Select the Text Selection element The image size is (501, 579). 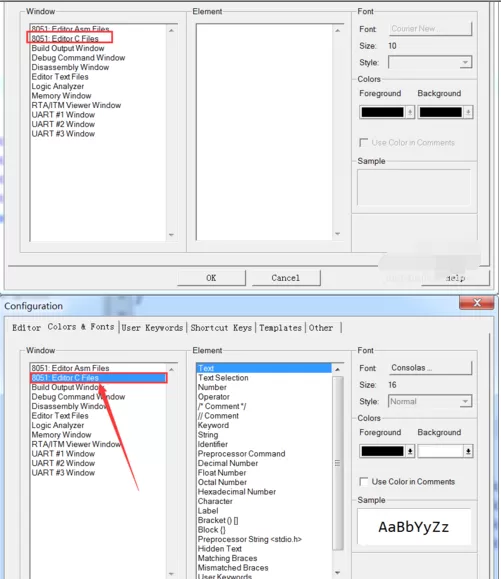(223, 378)
